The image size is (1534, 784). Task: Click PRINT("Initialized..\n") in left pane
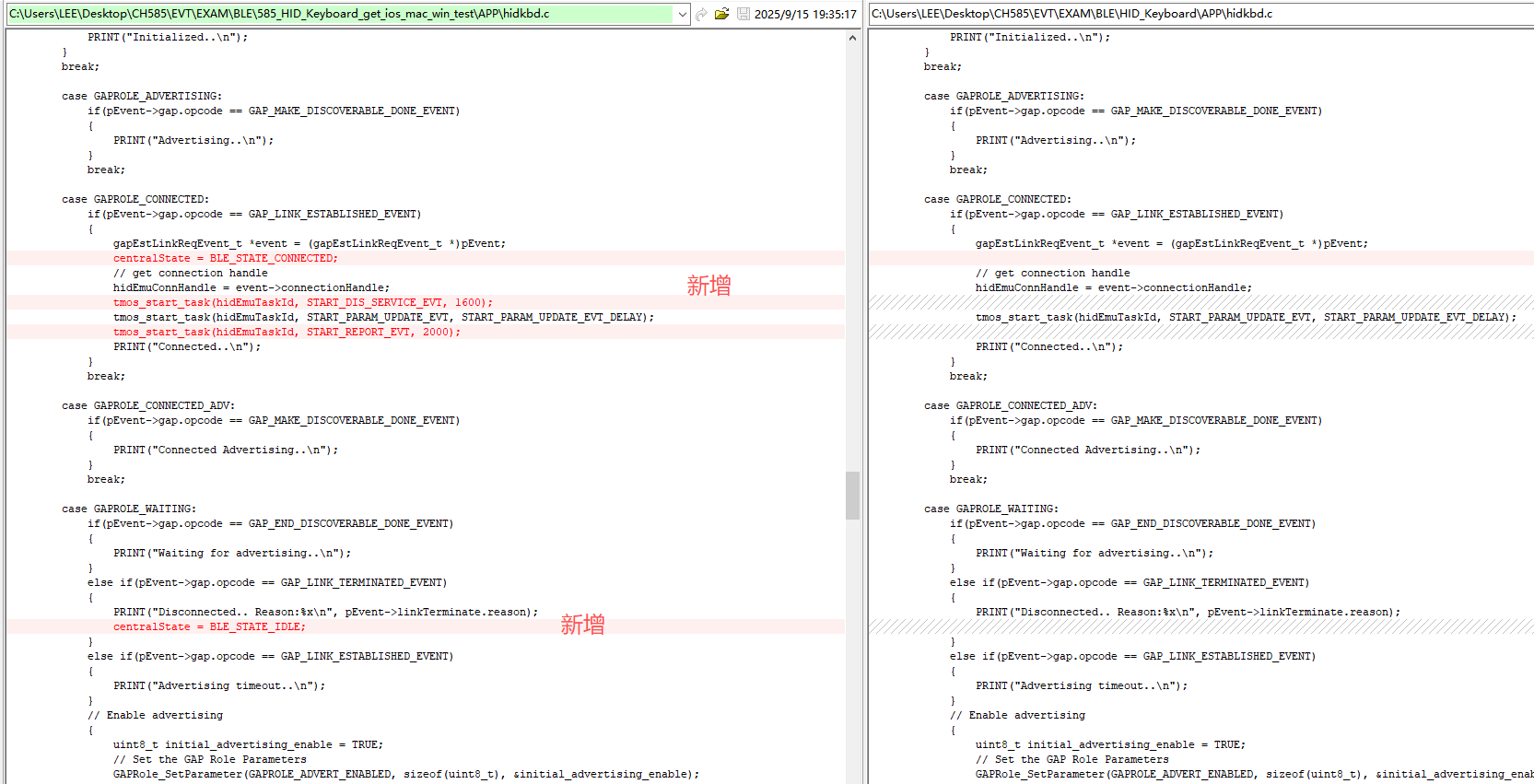(168, 37)
